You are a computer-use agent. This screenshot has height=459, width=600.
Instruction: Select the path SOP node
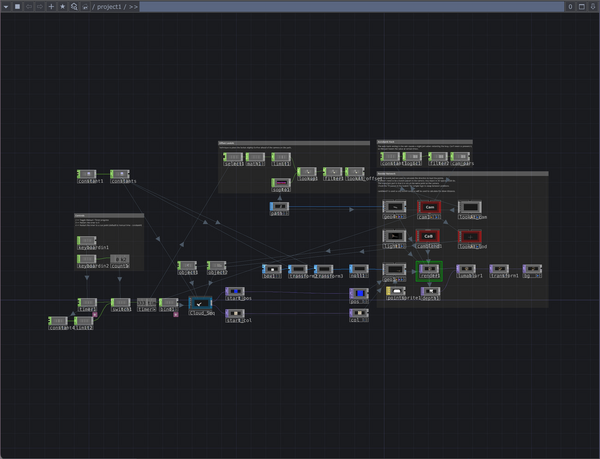[x=279, y=207]
